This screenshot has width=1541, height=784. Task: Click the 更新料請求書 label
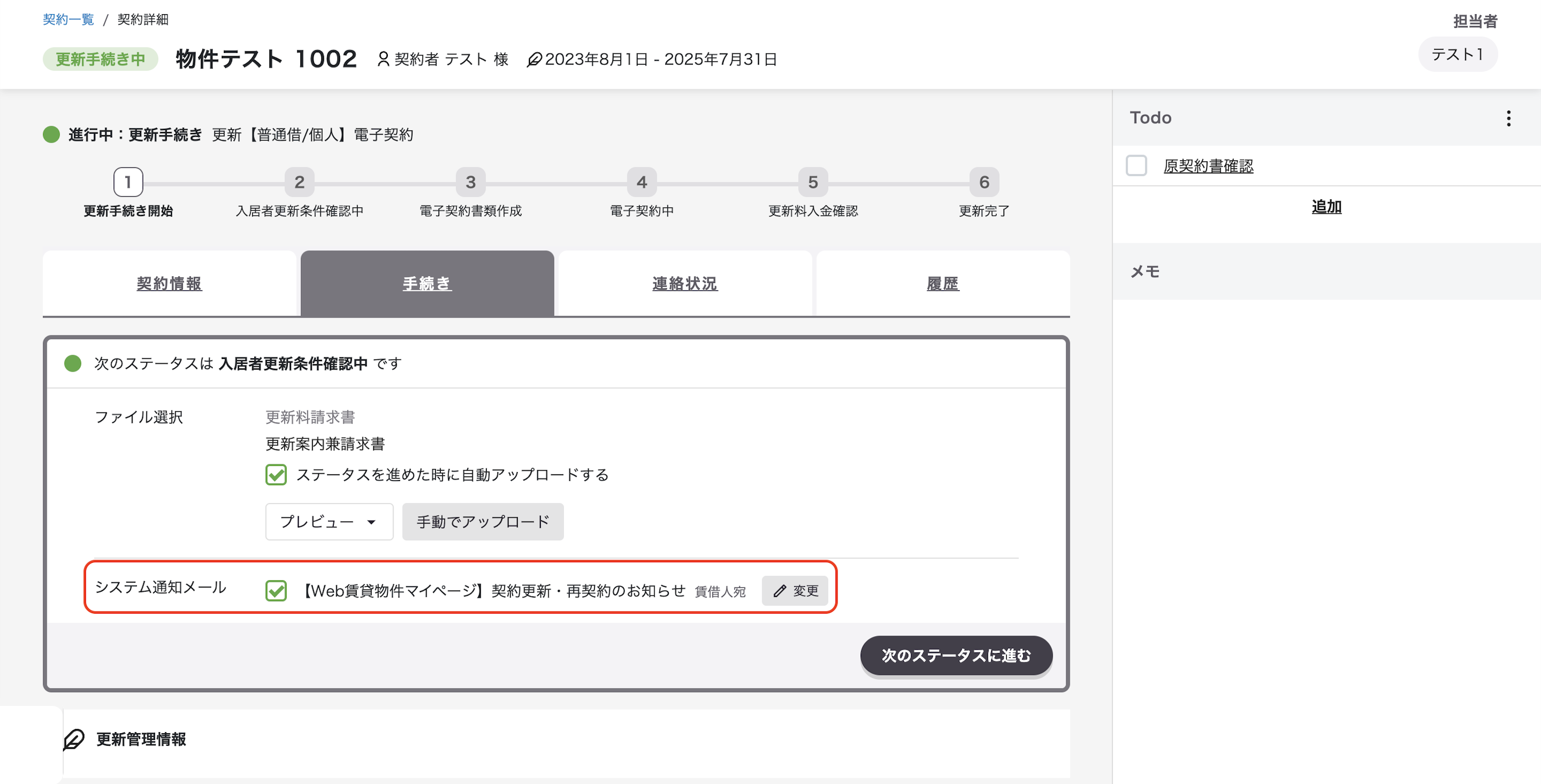(310, 417)
